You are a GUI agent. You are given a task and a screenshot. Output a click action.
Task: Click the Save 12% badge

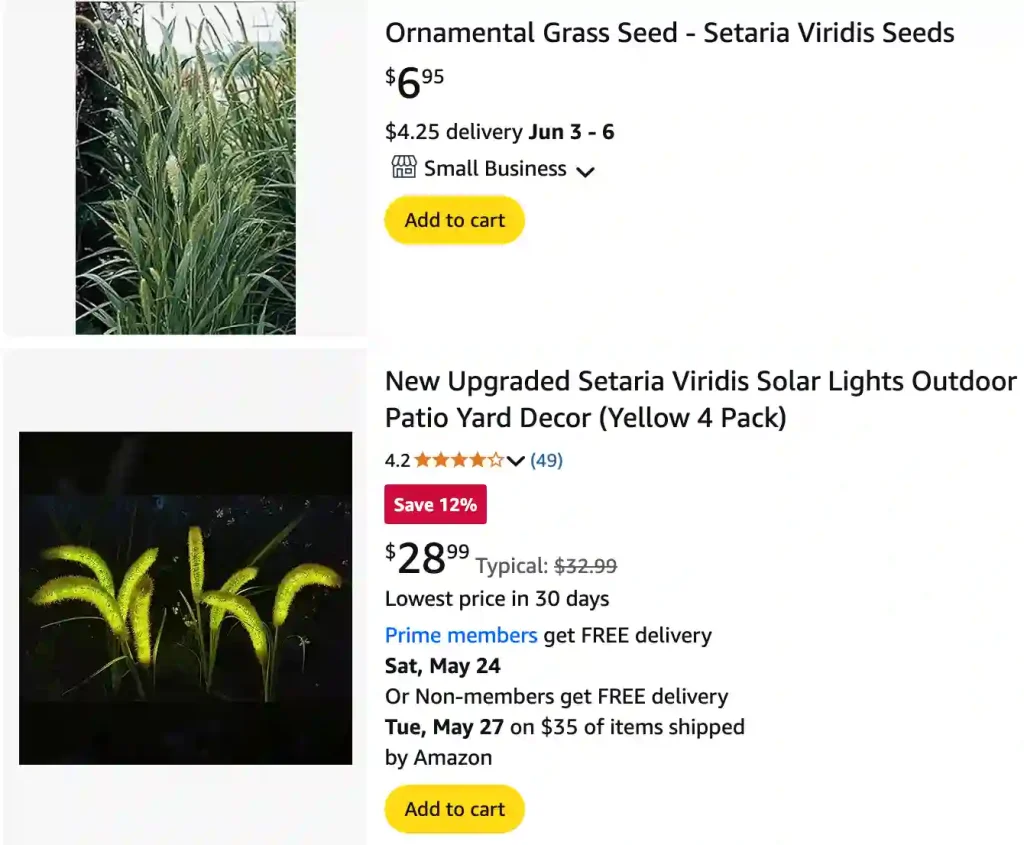tap(435, 504)
